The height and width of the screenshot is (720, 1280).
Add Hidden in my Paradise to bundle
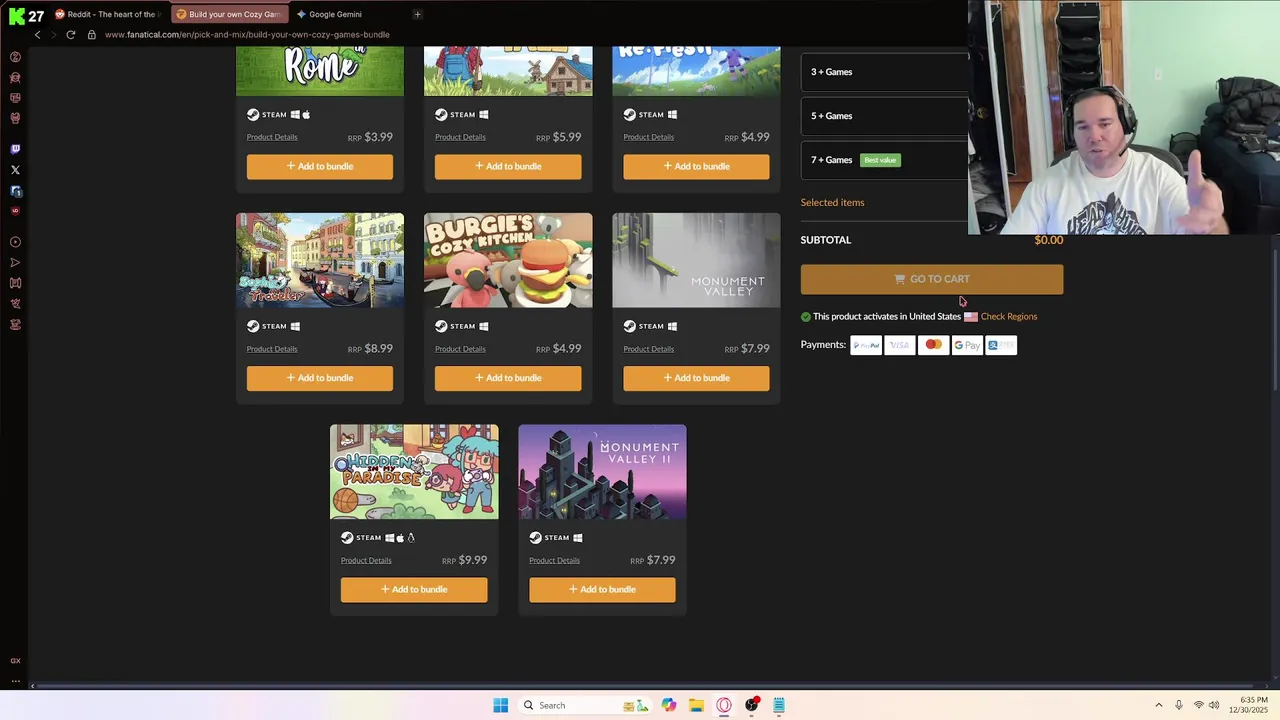click(x=414, y=589)
